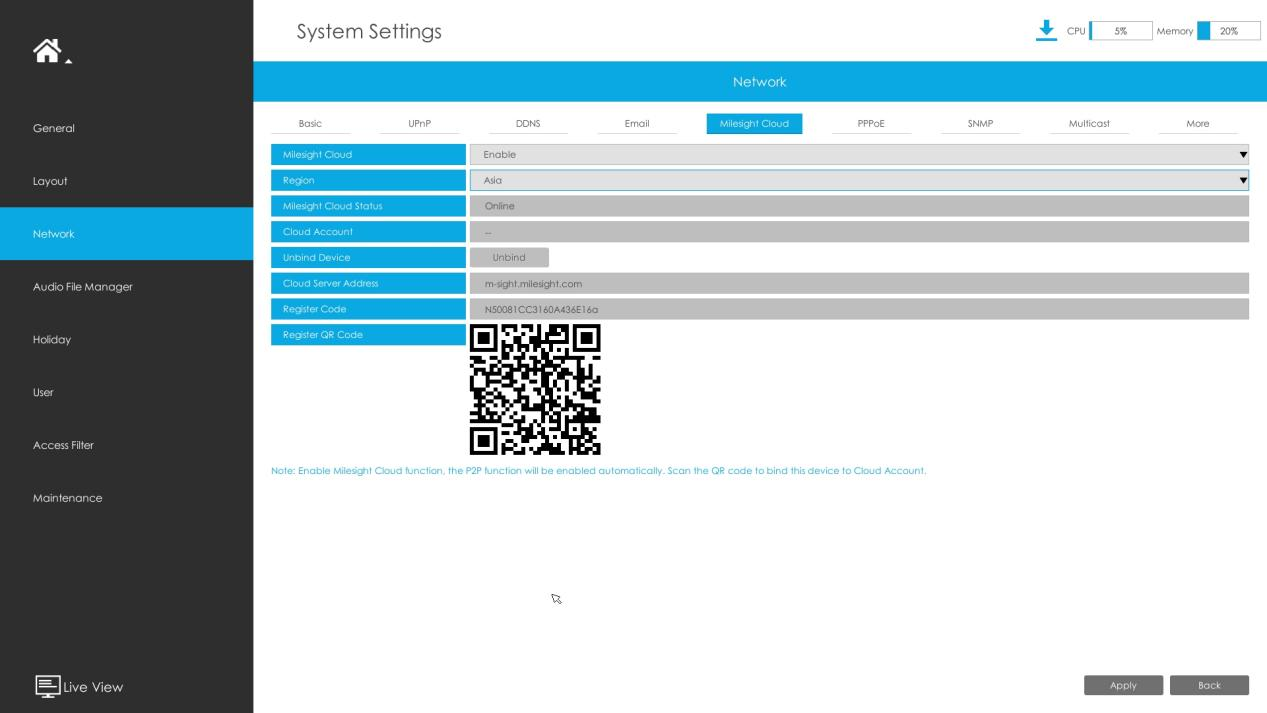
Task: Open the UPnP tab
Action: coord(420,124)
